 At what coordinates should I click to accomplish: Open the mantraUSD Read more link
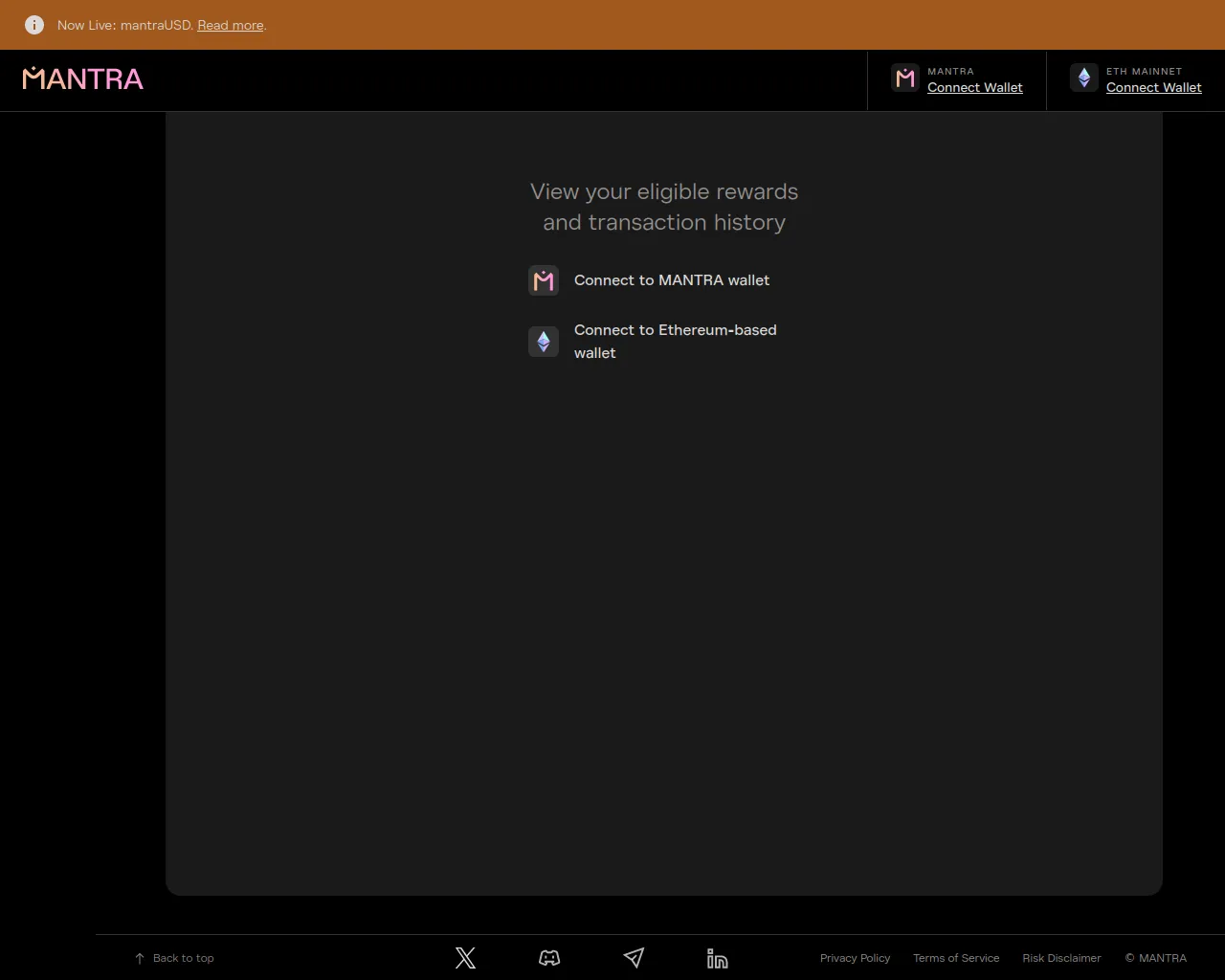click(x=231, y=25)
